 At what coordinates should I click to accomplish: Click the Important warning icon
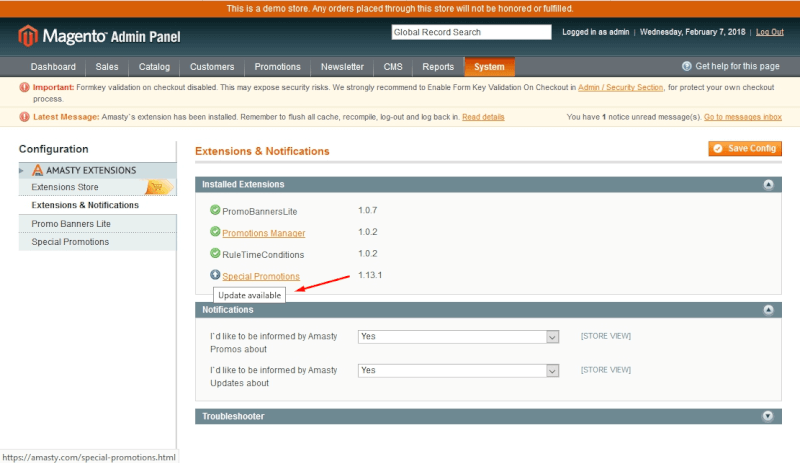coord(24,87)
